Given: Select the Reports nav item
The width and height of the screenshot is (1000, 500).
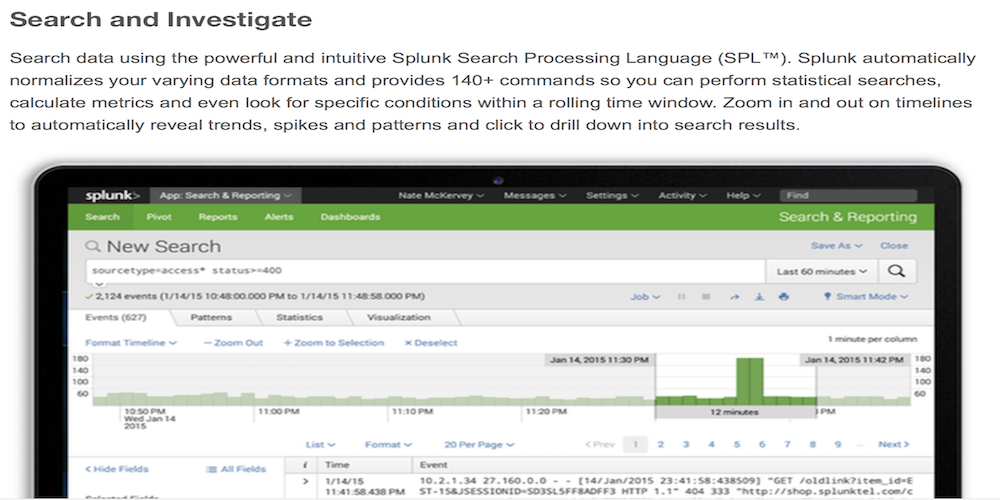Looking at the screenshot, I should (x=217, y=217).
